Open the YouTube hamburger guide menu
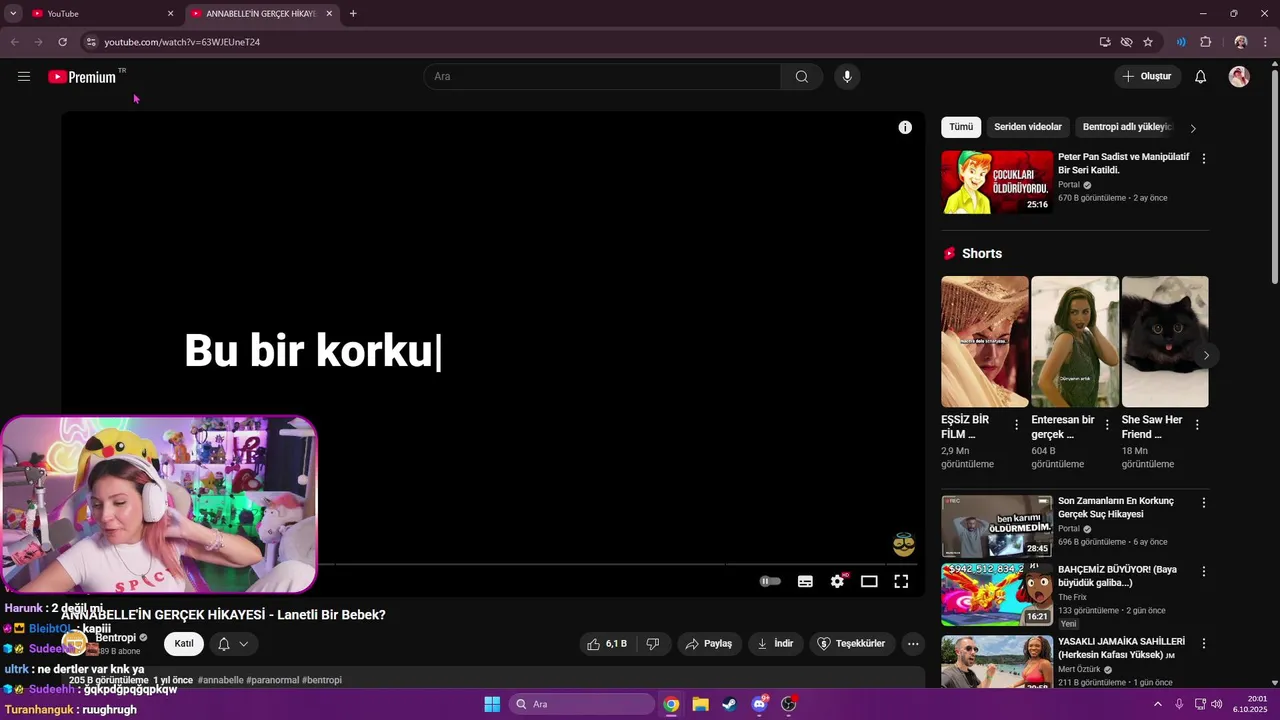This screenshot has width=1280, height=720. (x=24, y=76)
